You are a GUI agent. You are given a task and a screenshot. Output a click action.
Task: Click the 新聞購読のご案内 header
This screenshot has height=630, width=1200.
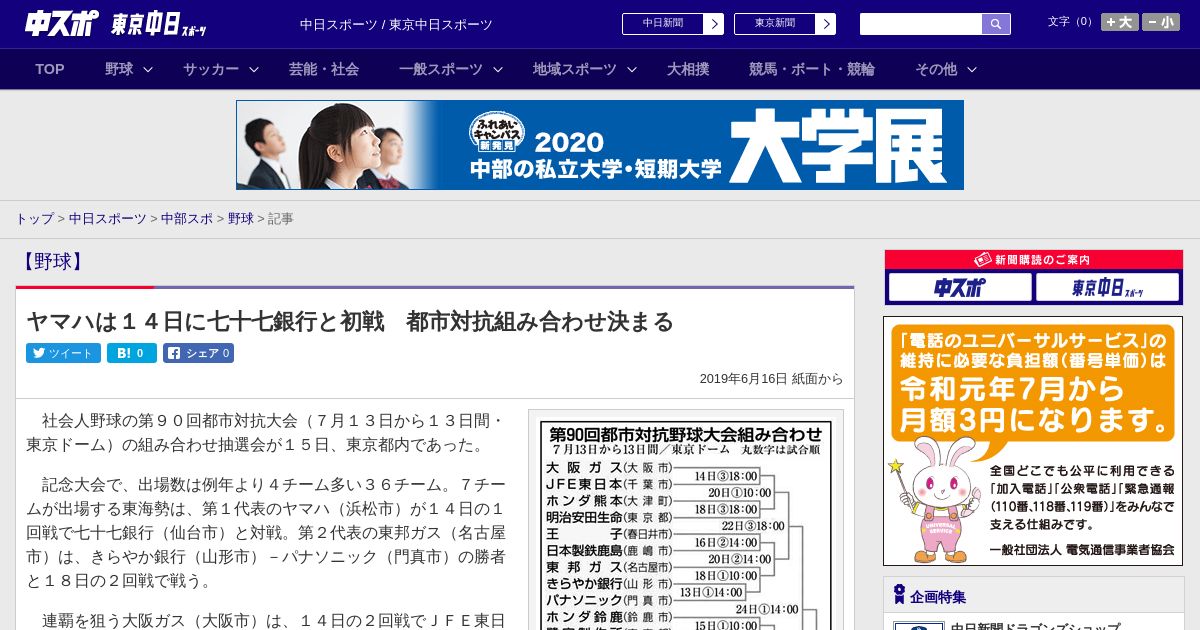pos(1033,260)
